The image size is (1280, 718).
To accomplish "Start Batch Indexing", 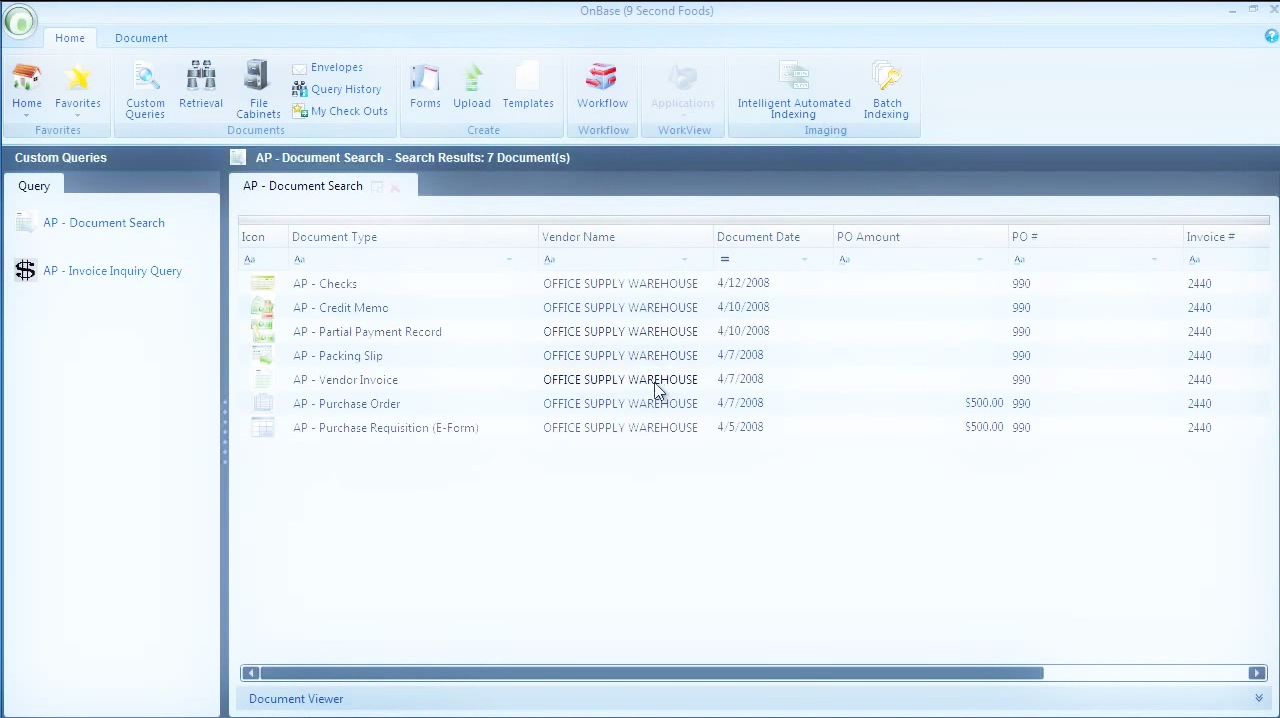I will tap(887, 90).
